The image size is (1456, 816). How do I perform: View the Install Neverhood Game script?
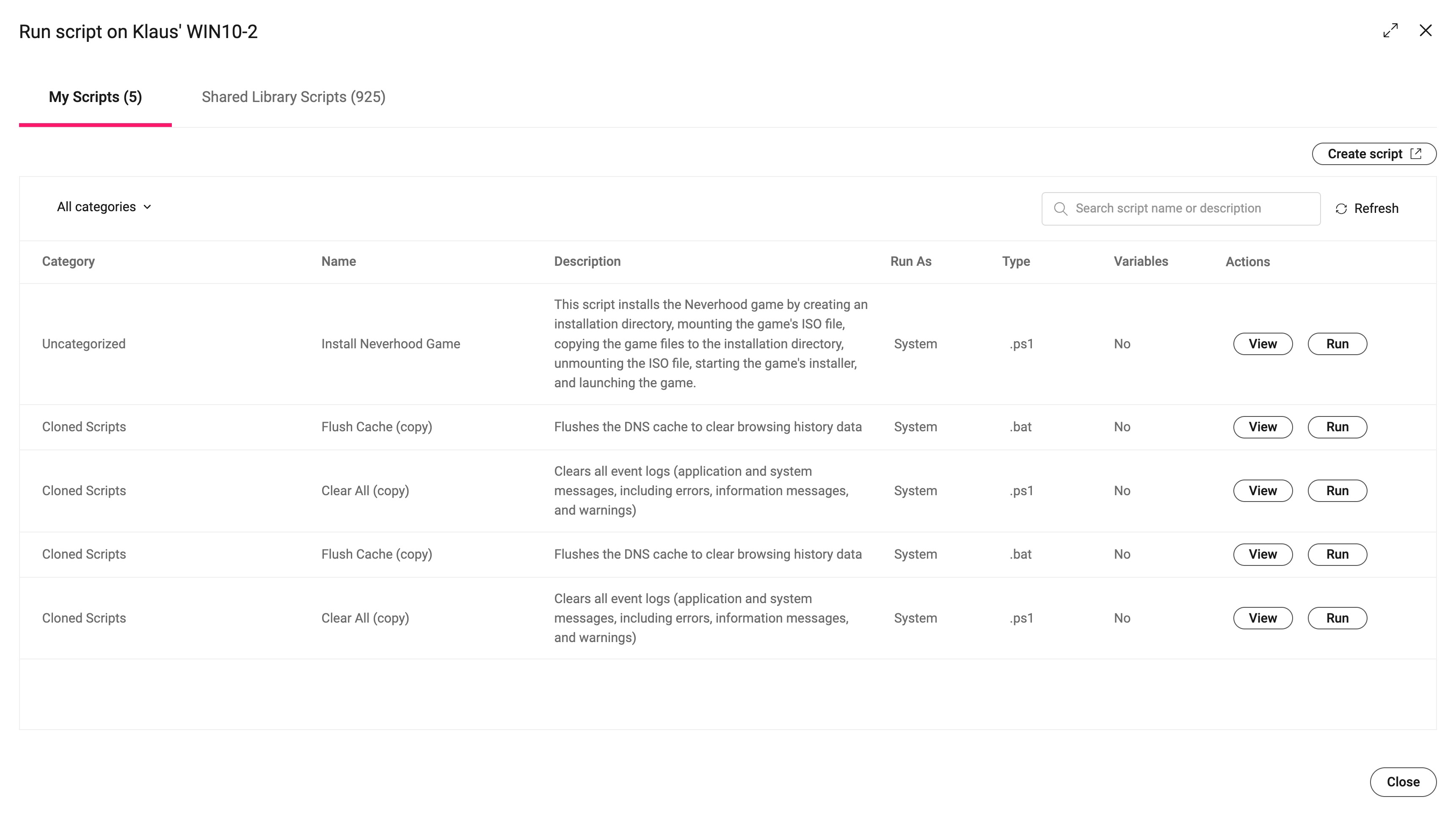tap(1262, 344)
